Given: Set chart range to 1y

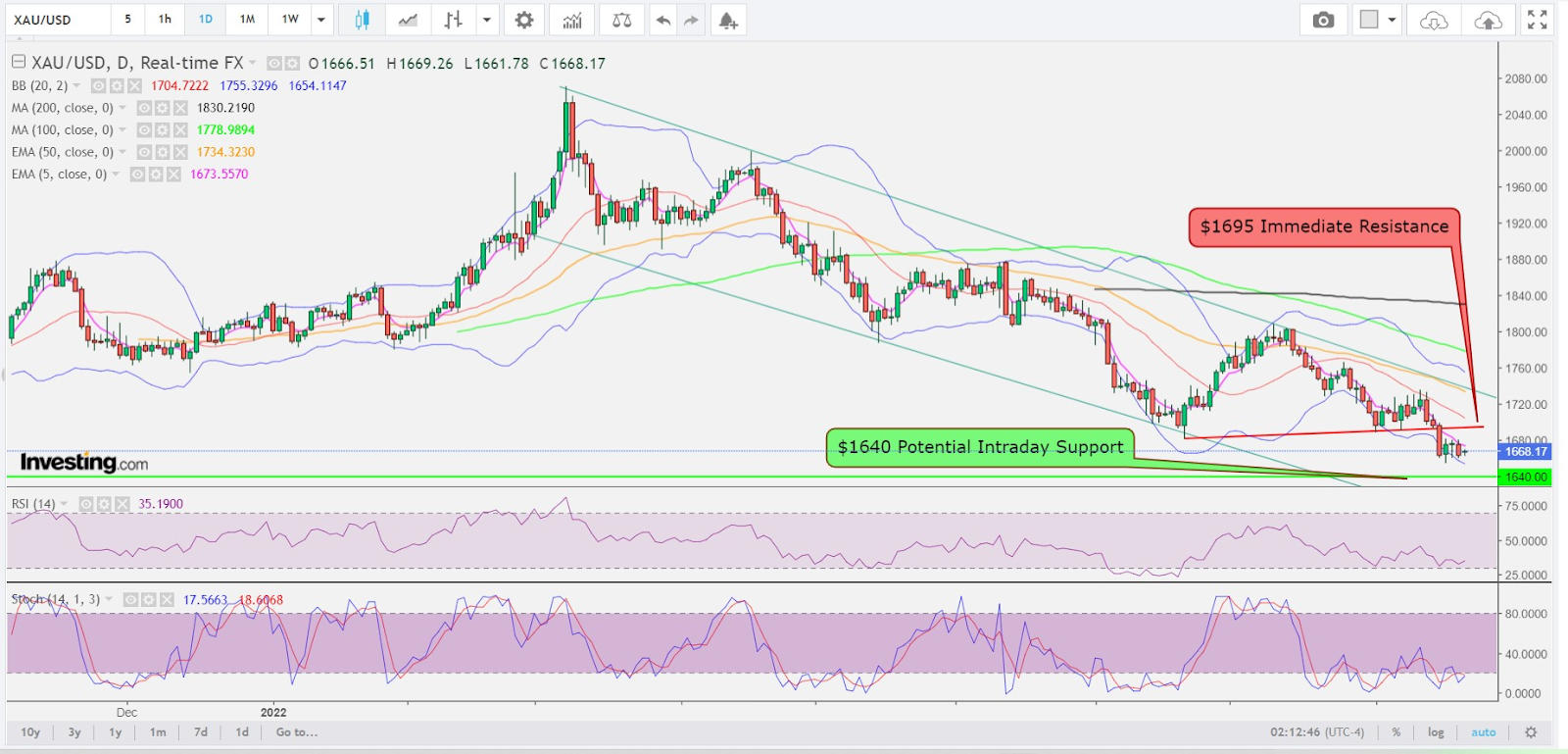Looking at the screenshot, I should [x=116, y=732].
